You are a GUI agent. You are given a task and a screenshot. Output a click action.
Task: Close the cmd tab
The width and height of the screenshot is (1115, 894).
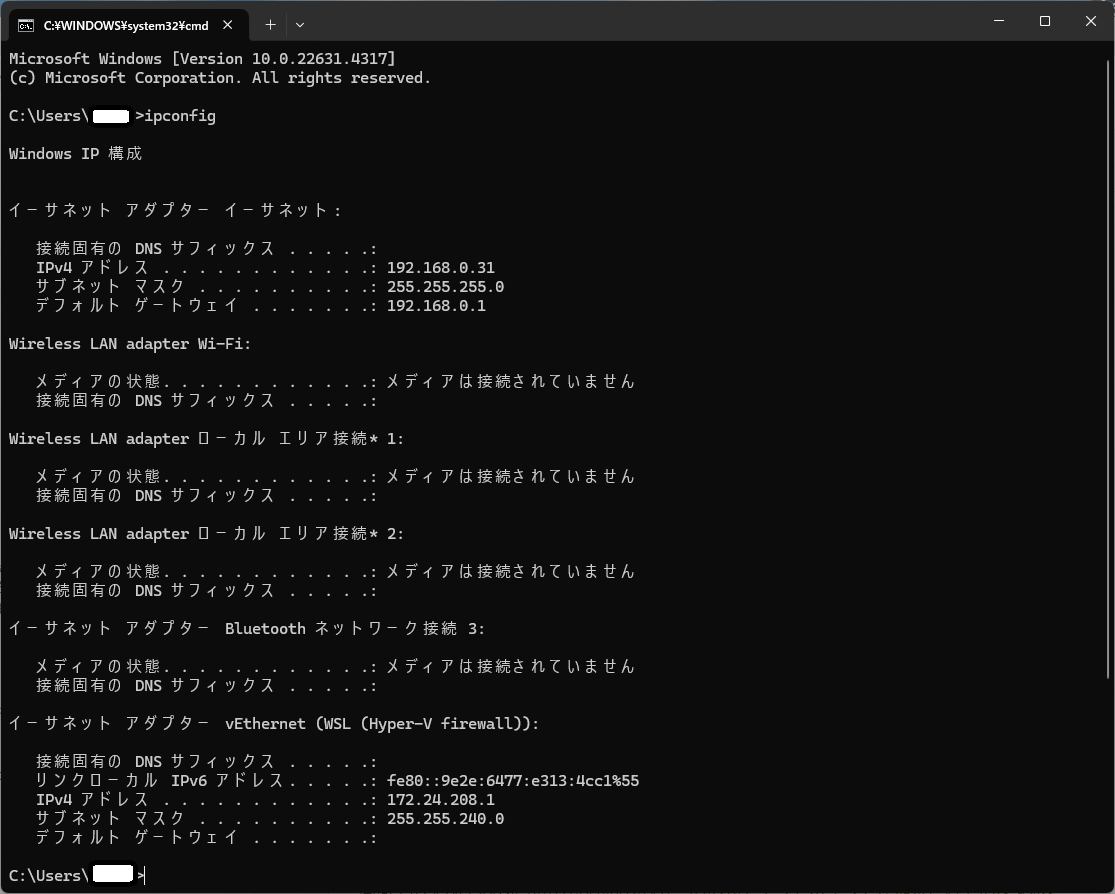(228, 25)
